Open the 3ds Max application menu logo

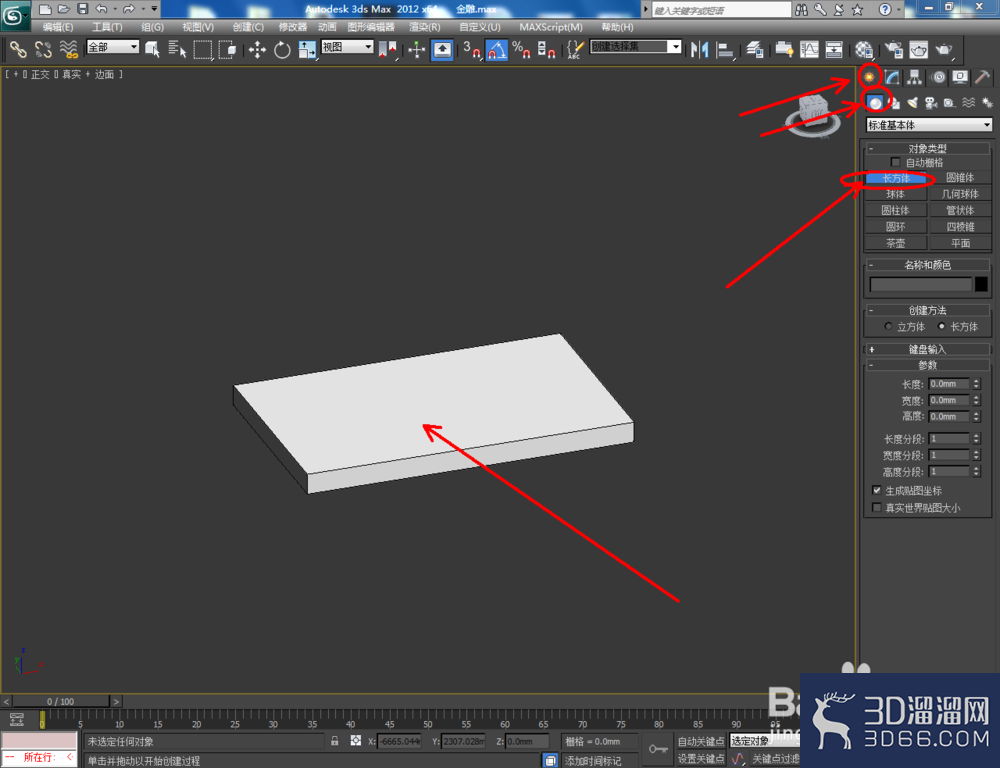pos(15,15)
